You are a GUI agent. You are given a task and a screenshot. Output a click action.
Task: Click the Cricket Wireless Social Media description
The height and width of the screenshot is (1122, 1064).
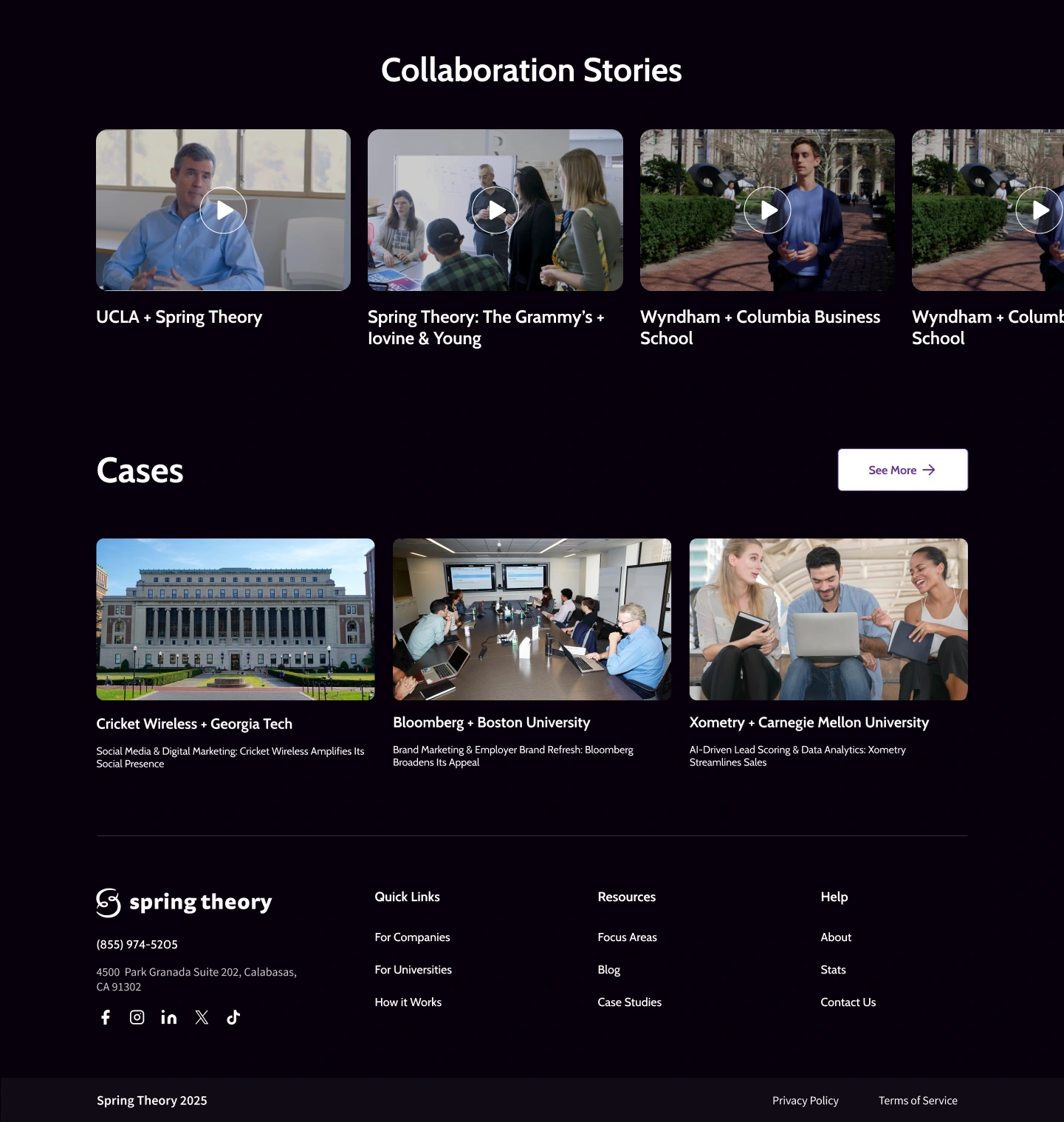click(230, 757)
